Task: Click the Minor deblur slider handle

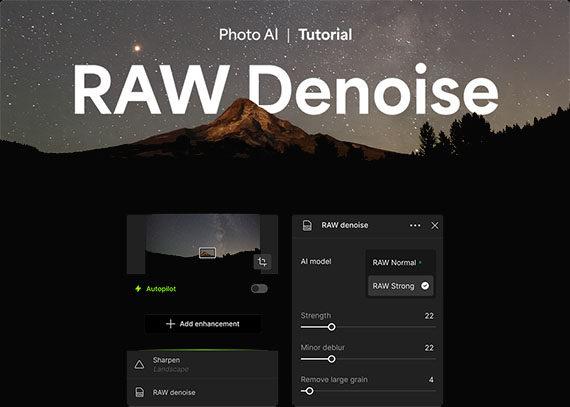Action: point(332,359)
